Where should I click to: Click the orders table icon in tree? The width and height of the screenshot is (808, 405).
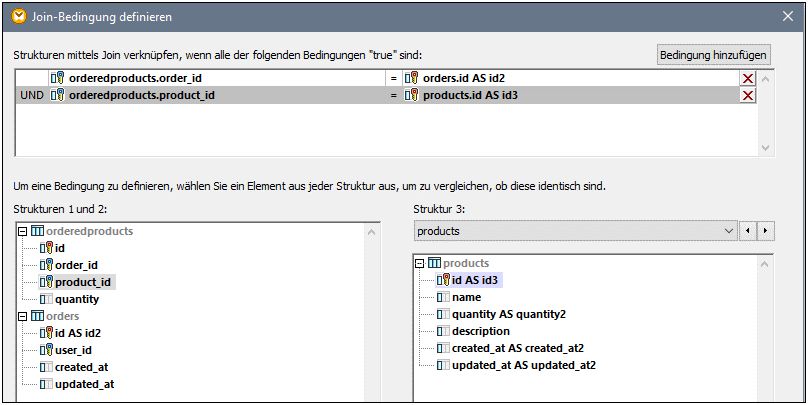pos(37,316)
